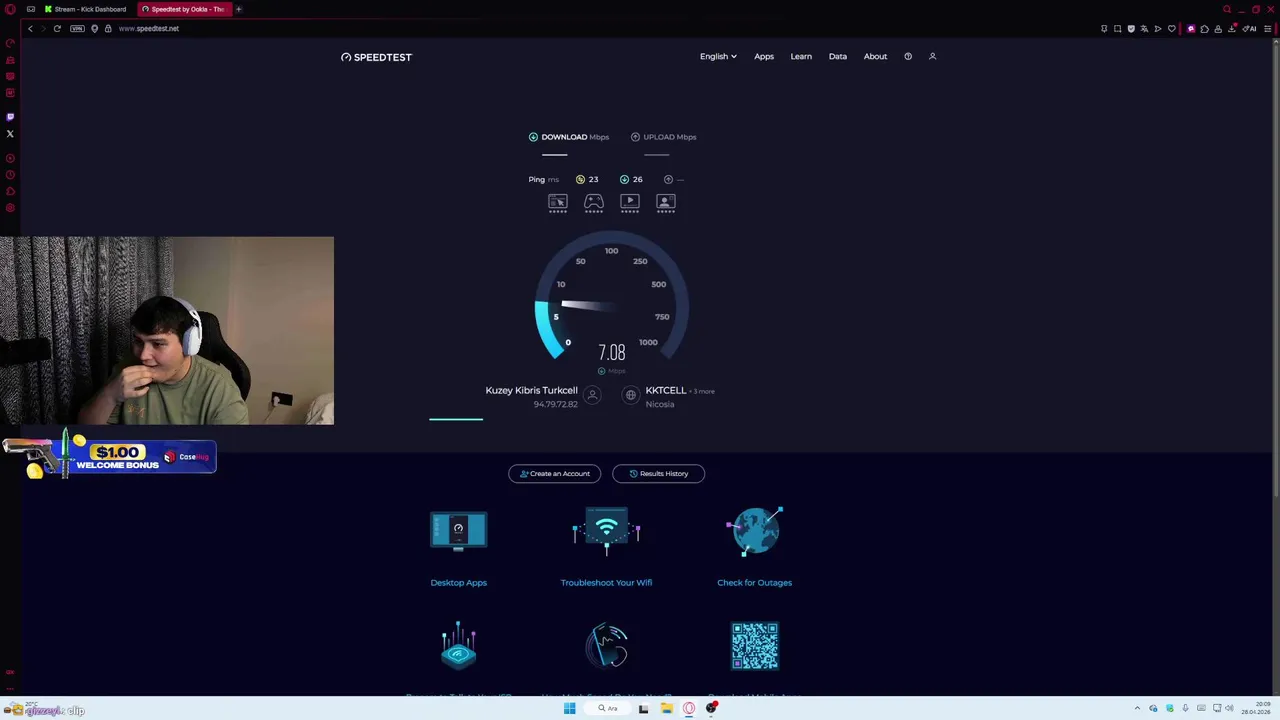Click the heart bookmark toolbar icon

(x=1171, y=28)
